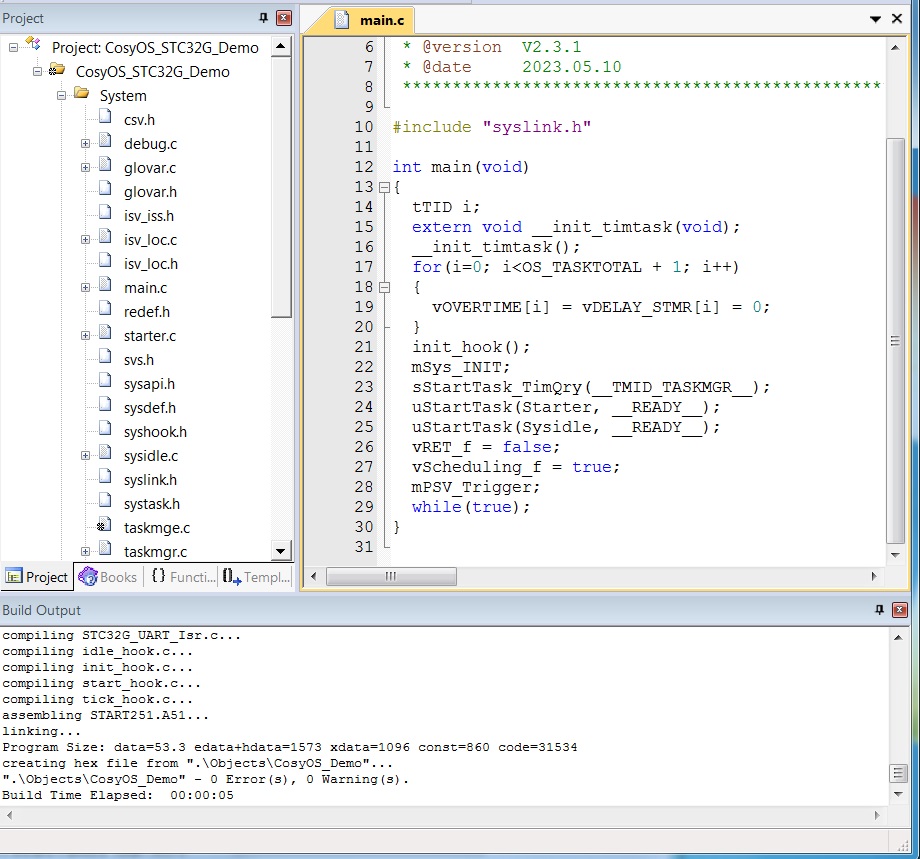Click the csv.h file icon
Image resolution: width=920 pixels, height=859 pixels.
pos(105,117)
